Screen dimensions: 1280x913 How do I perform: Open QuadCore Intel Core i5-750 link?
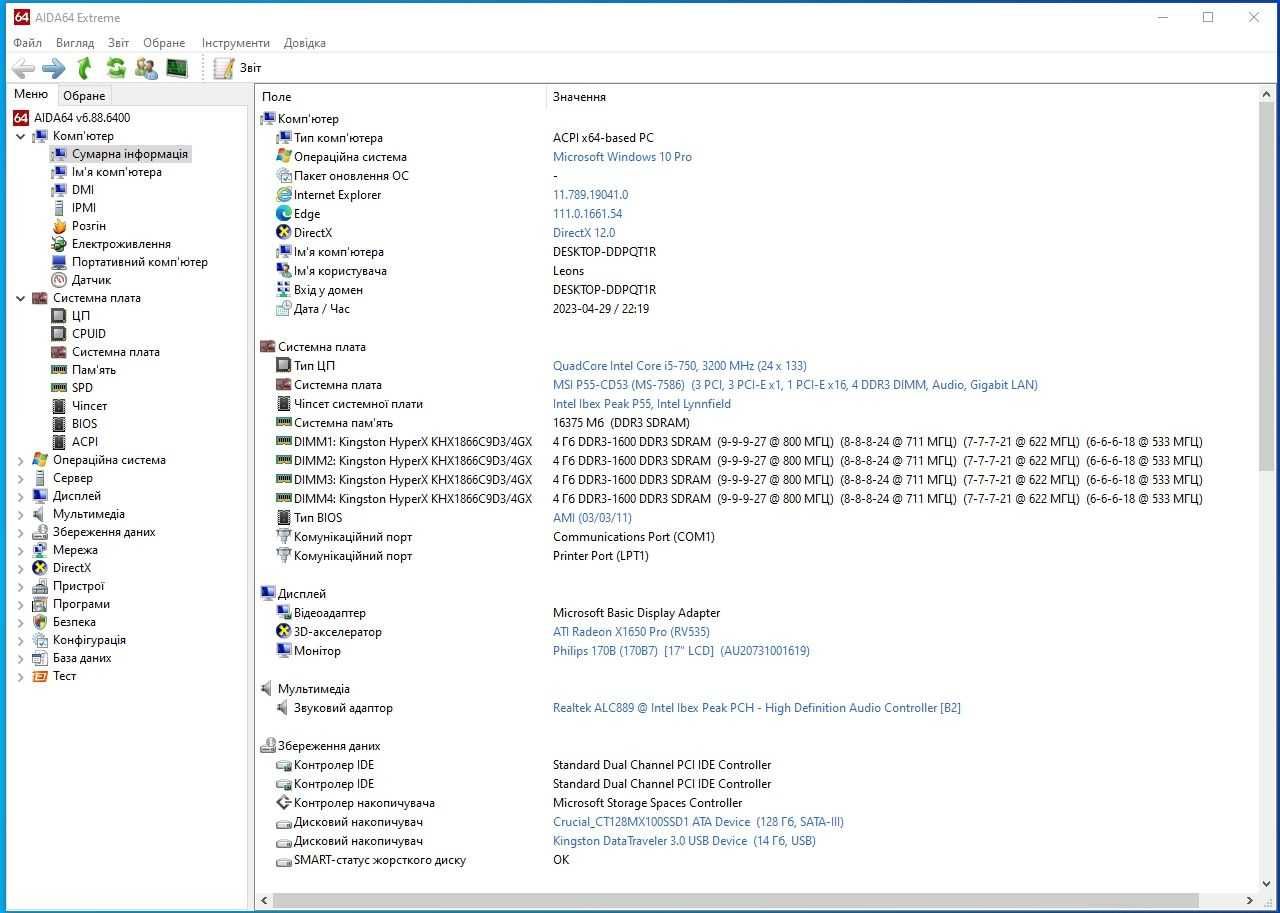[680, 366]
